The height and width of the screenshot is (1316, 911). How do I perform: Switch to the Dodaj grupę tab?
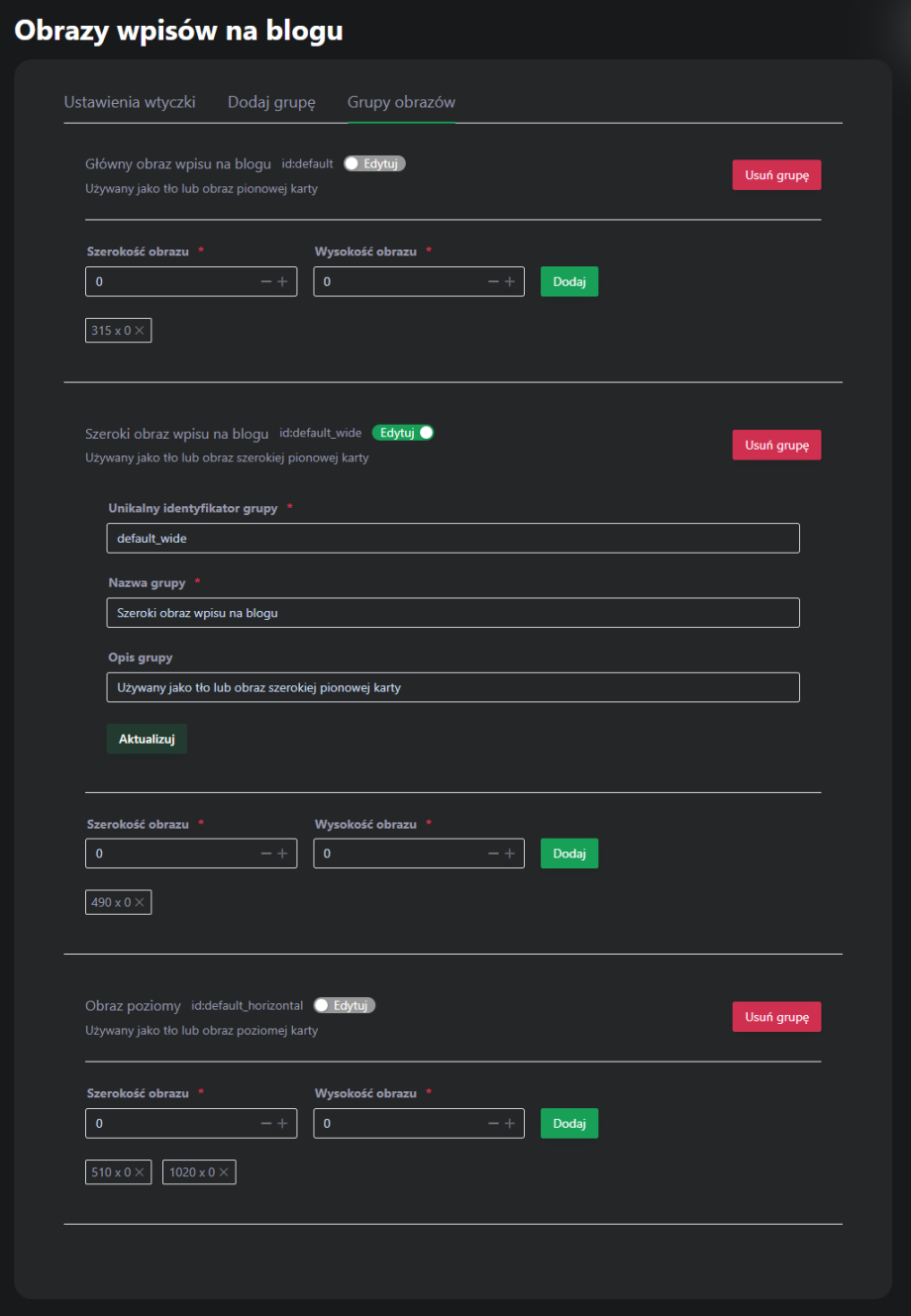[271, 102]
